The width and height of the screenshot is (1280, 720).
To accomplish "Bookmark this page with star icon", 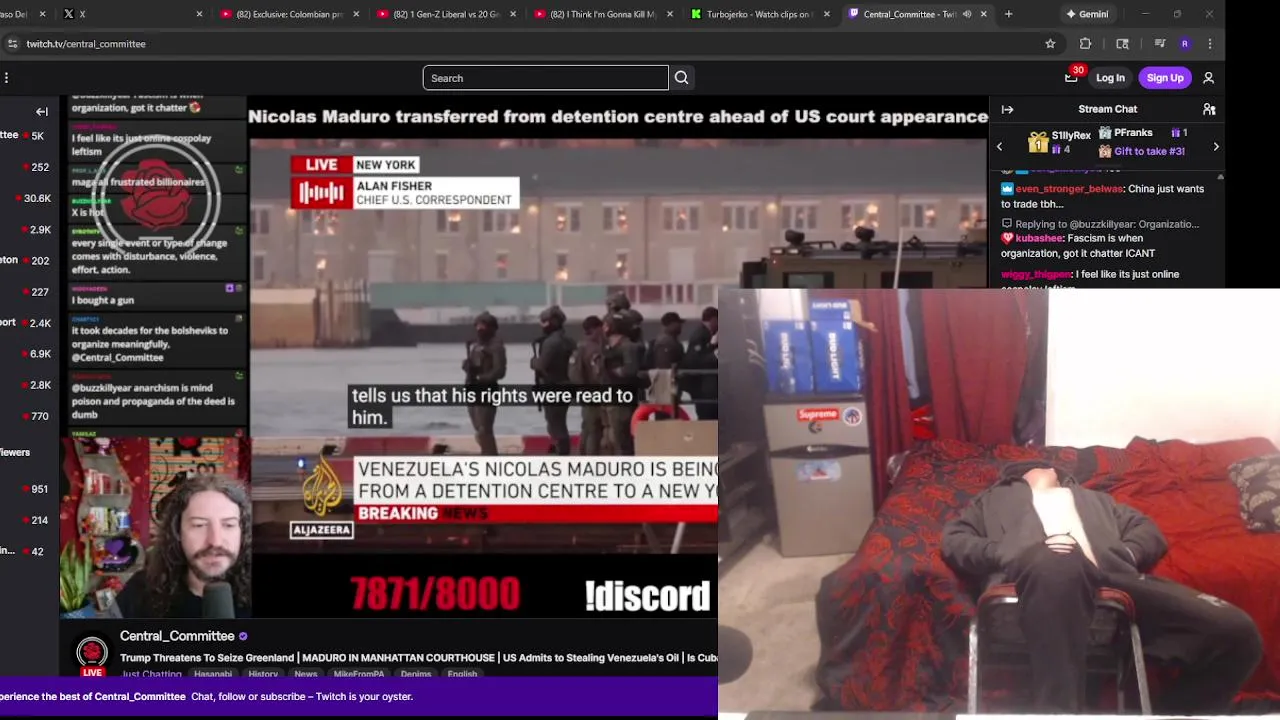I will pyautogui.click(x=1050, y=44).
